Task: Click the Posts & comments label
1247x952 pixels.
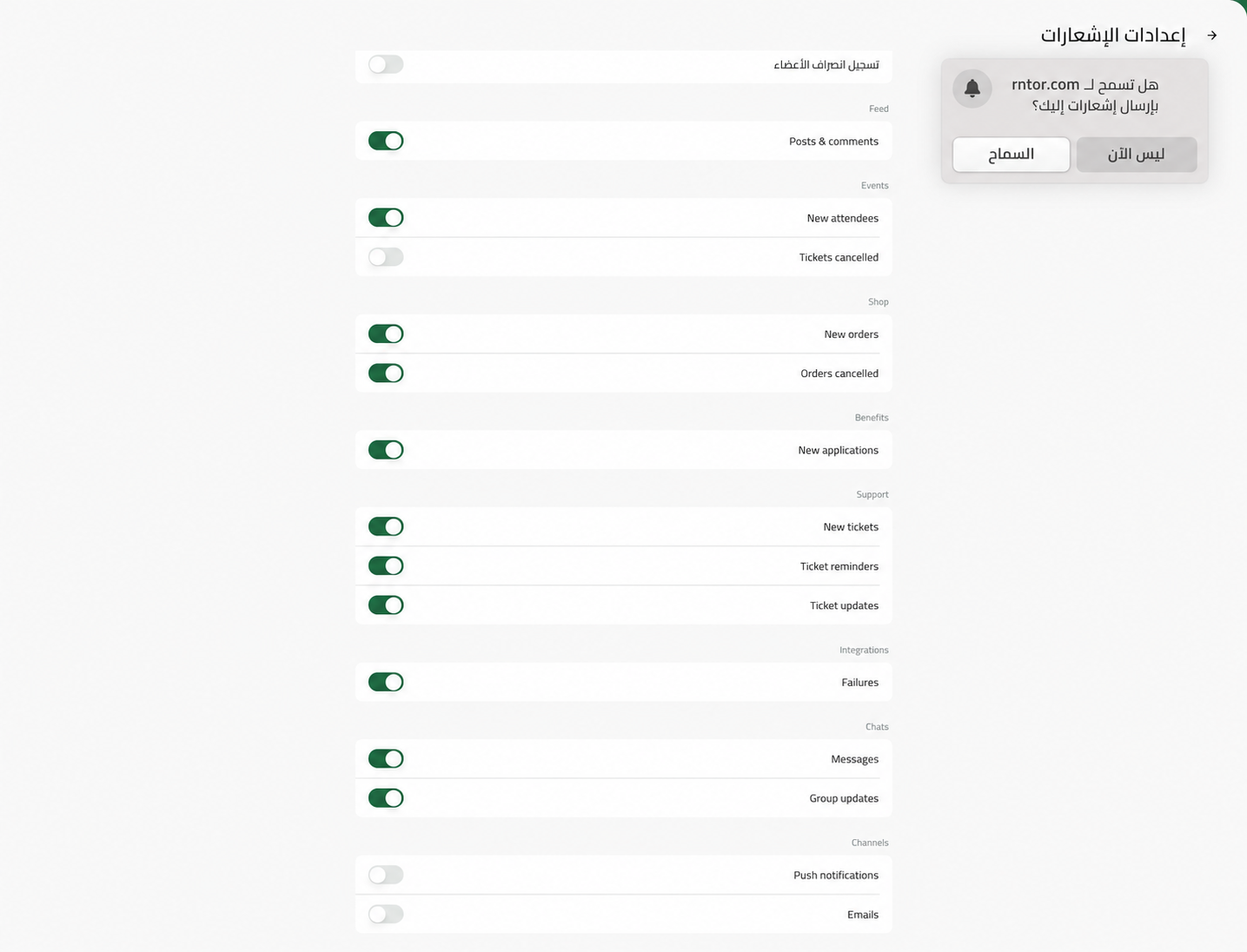Action: click(x=833, y=142)
